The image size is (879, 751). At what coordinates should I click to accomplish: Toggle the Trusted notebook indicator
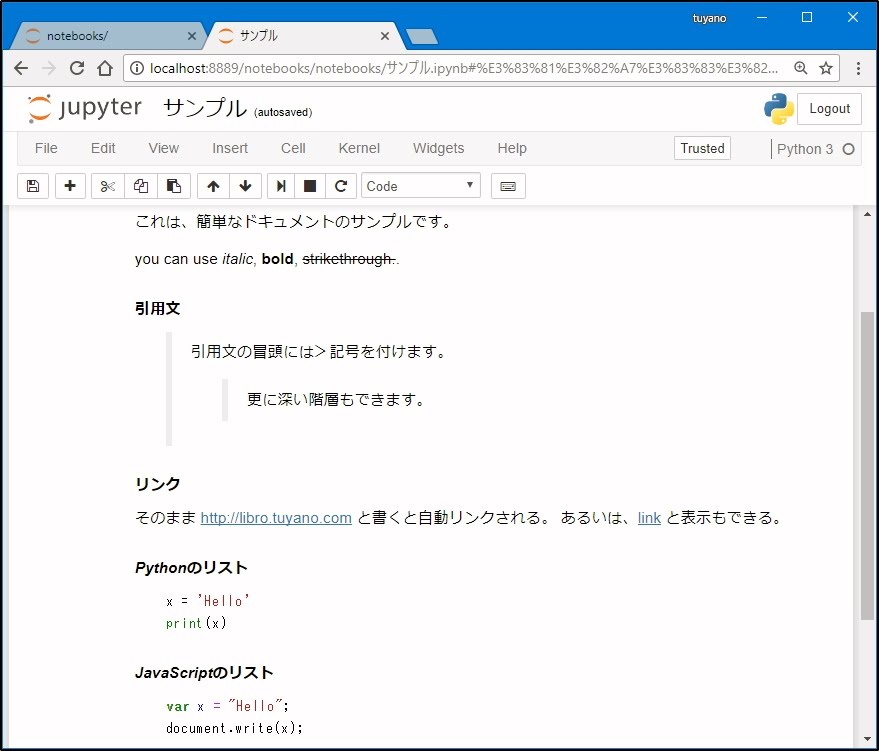pos(702,148)
